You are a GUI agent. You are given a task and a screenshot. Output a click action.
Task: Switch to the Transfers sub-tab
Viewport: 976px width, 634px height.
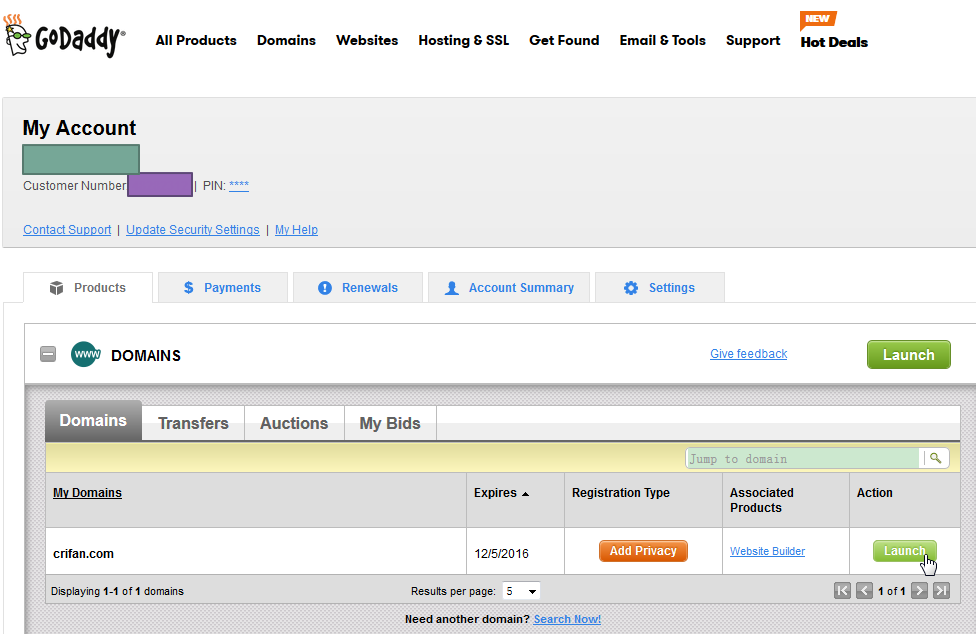click(x=194, y=423)
